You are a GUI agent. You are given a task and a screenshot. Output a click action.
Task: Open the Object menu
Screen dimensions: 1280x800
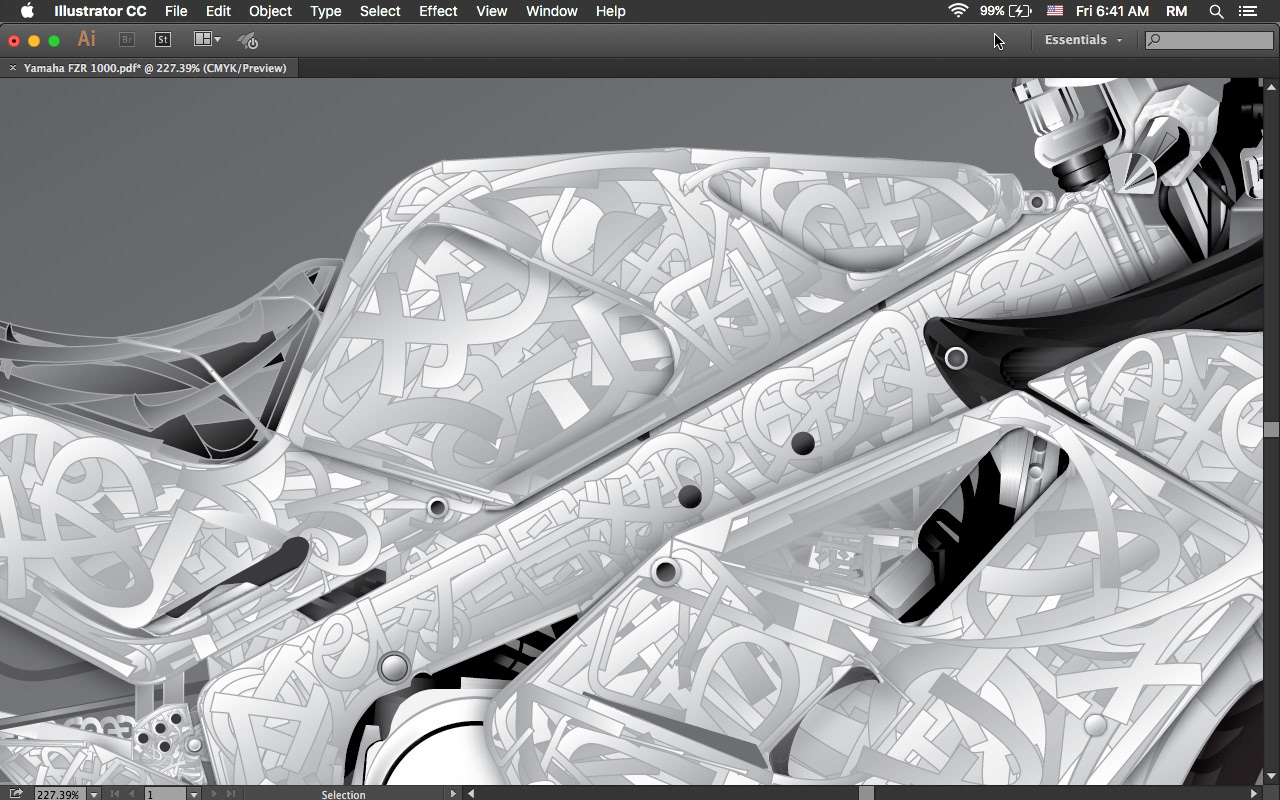click(270, 11)
